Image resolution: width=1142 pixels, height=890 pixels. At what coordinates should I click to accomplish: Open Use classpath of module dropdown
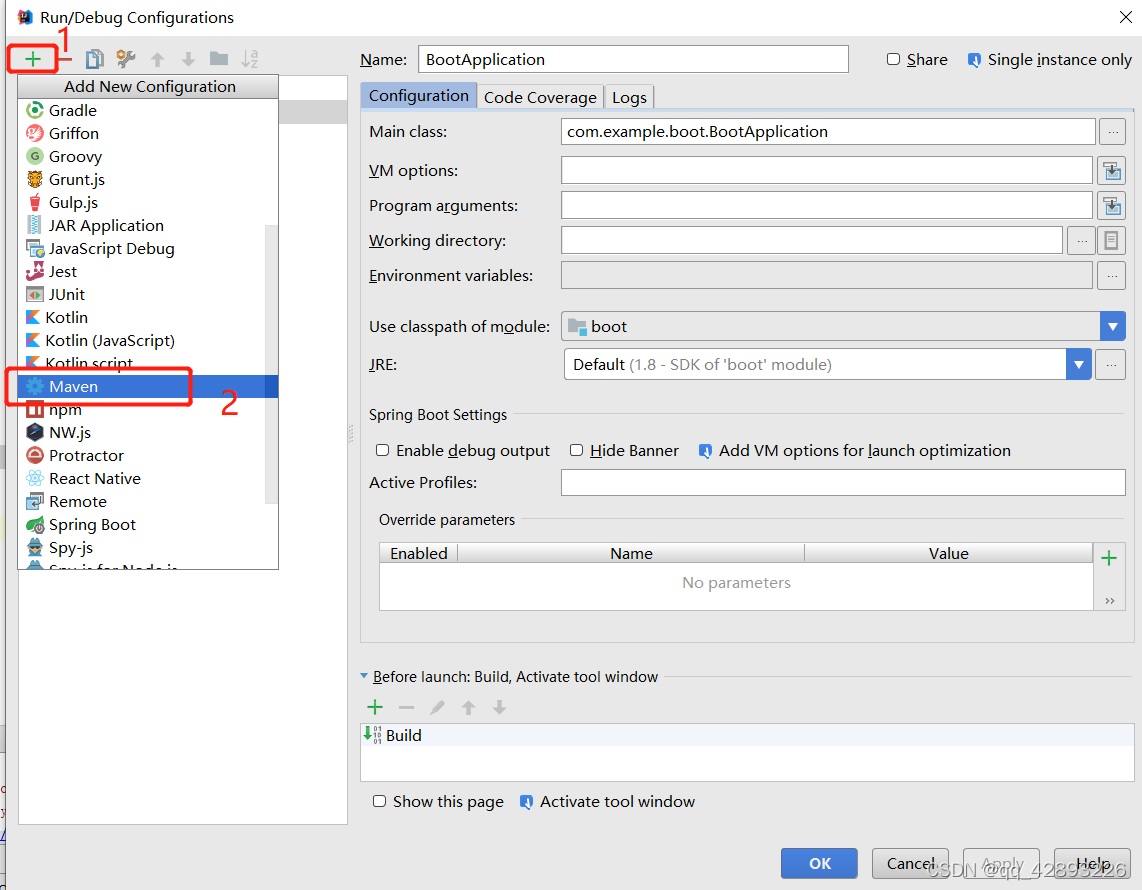pos(1112,326)
